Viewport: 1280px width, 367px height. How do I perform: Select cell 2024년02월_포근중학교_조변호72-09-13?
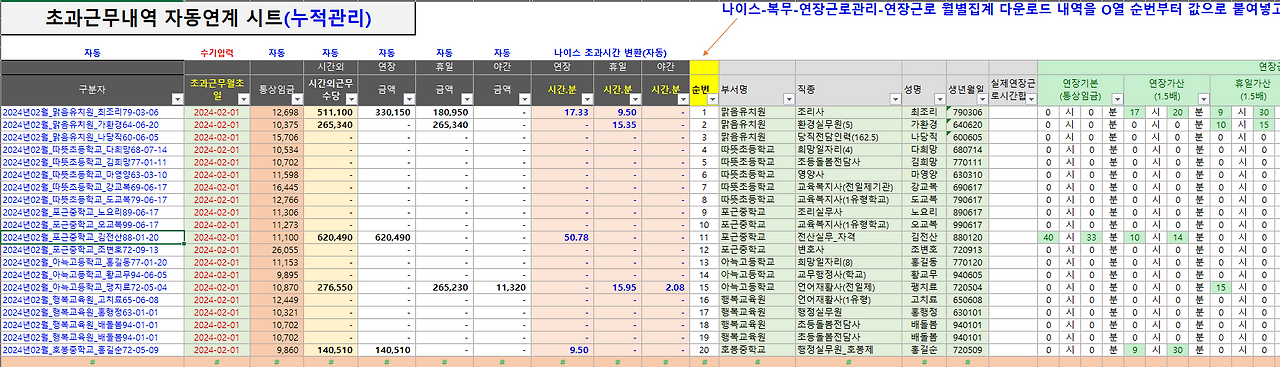click(x=93, y=249)
